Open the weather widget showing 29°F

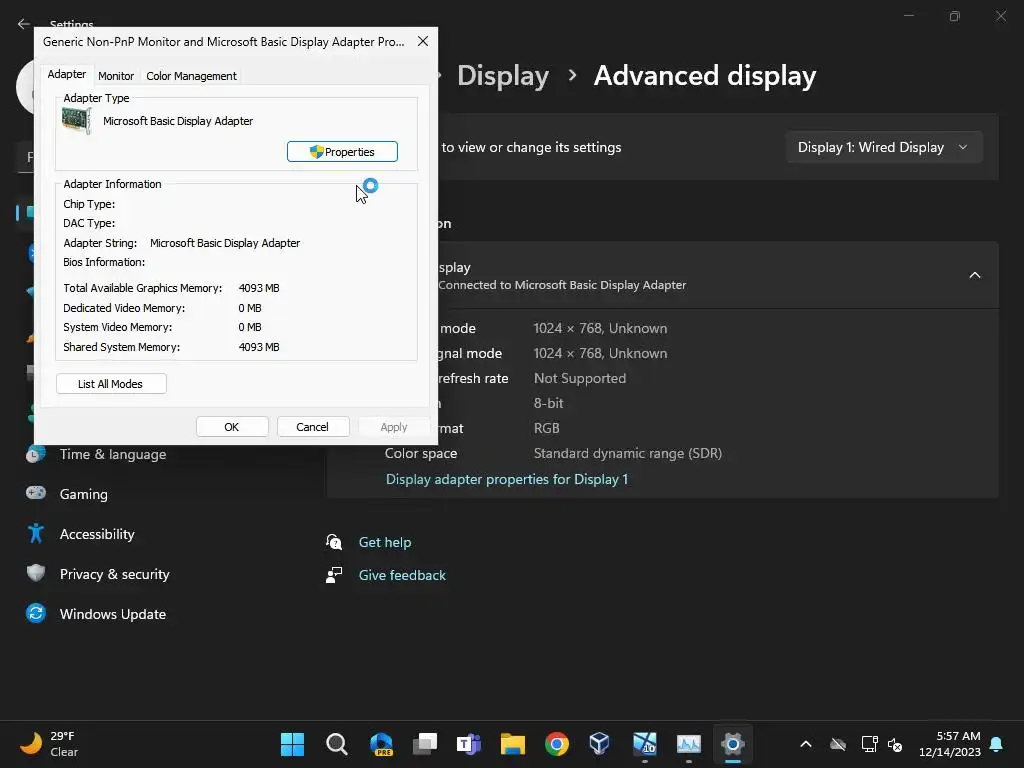click(49, 744)
